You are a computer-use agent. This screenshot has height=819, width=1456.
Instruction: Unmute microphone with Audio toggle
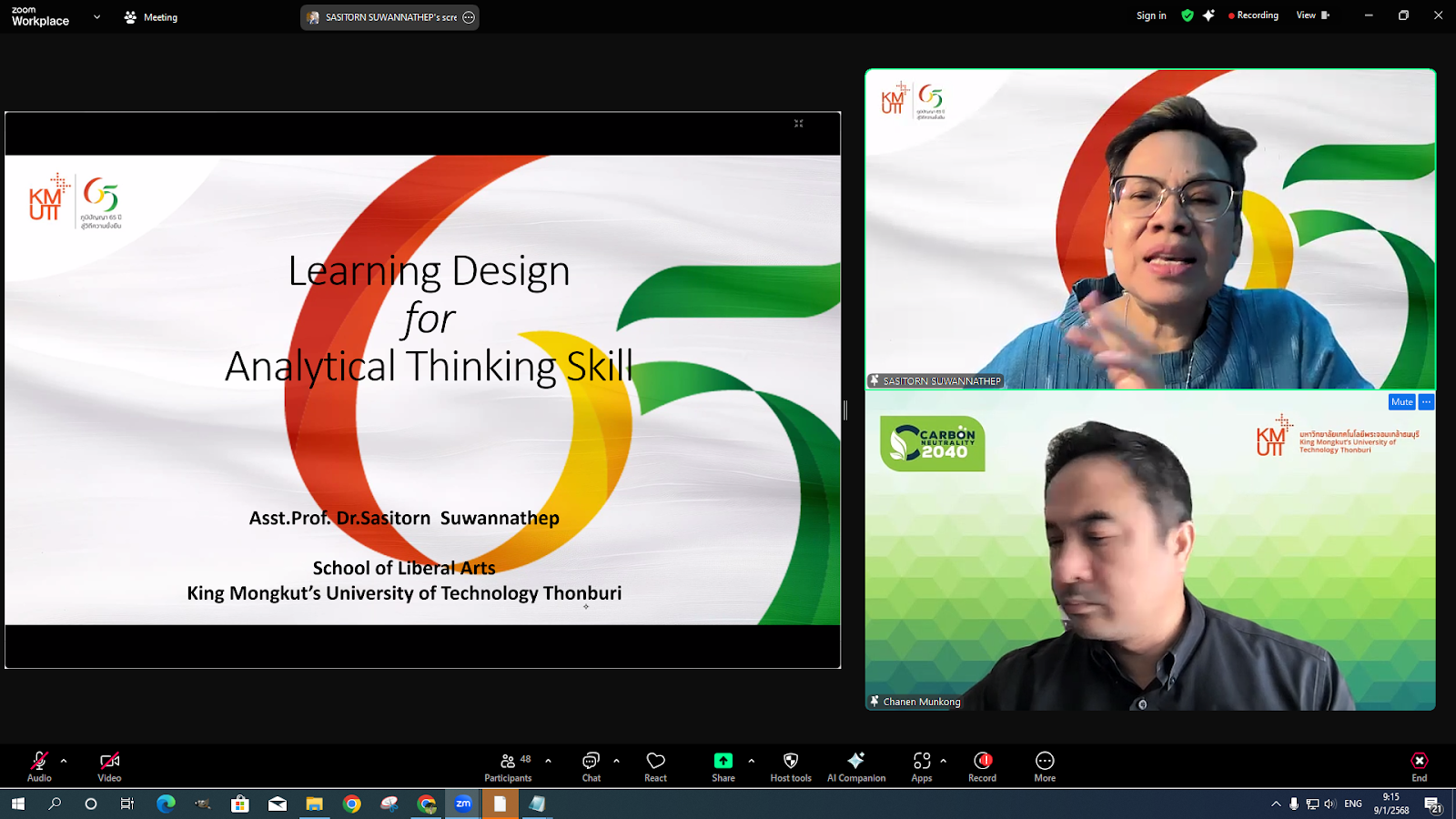pos(39,761)
